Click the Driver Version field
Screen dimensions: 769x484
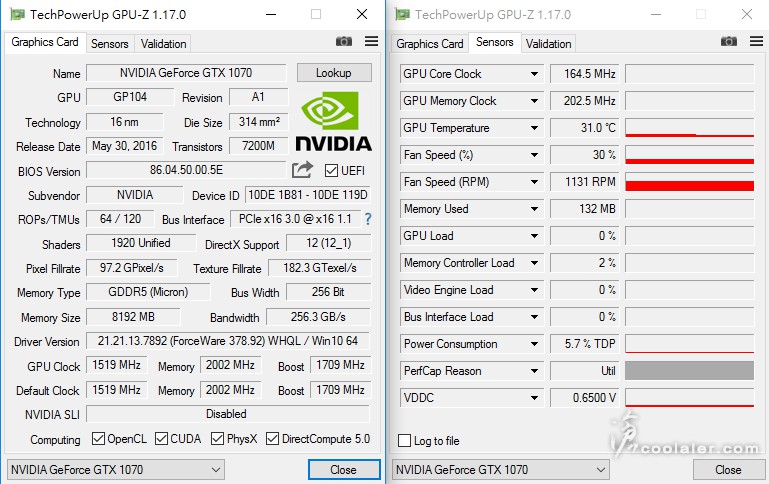coord(228,341)
